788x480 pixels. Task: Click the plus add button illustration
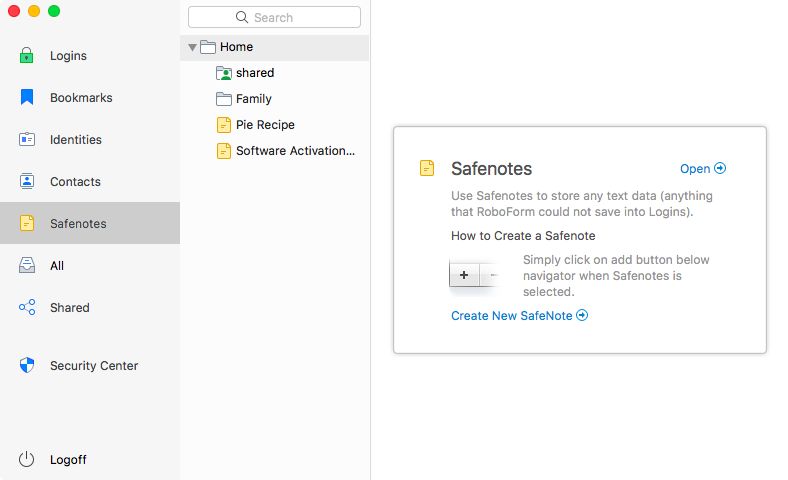(x=464, y=275)
